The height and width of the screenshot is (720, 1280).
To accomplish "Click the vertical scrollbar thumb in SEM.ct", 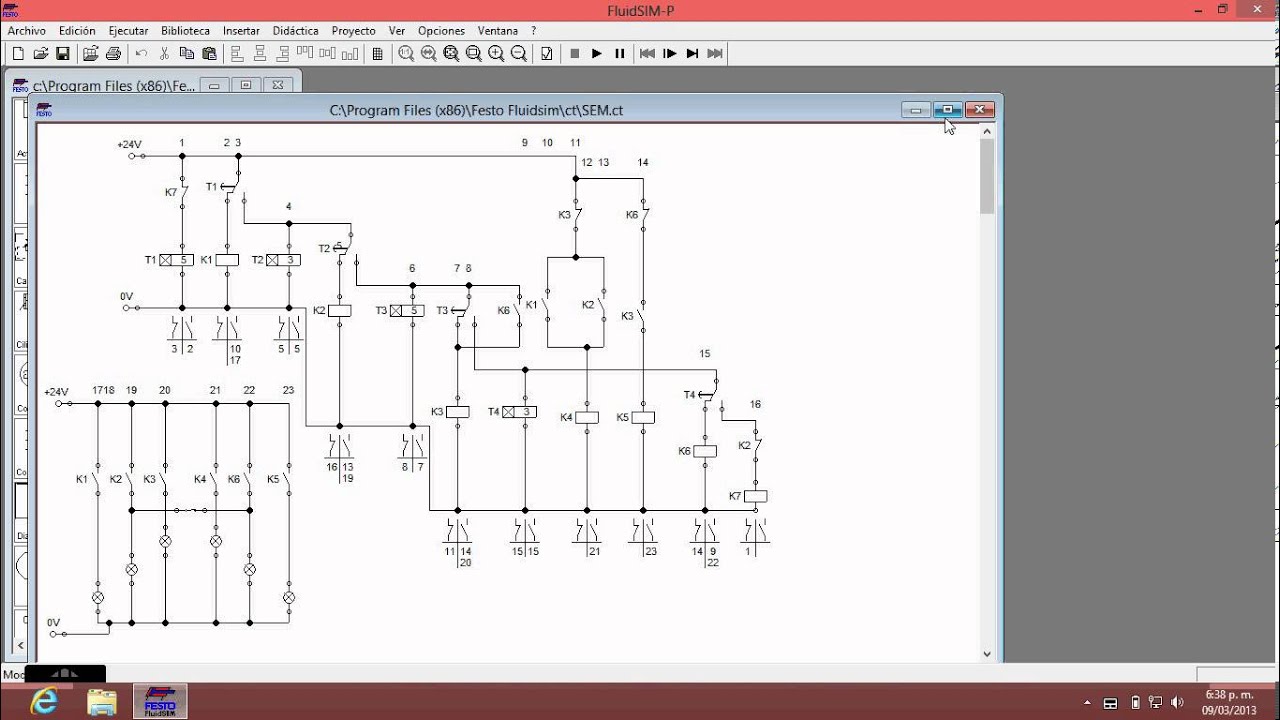I will pos(987,177).
